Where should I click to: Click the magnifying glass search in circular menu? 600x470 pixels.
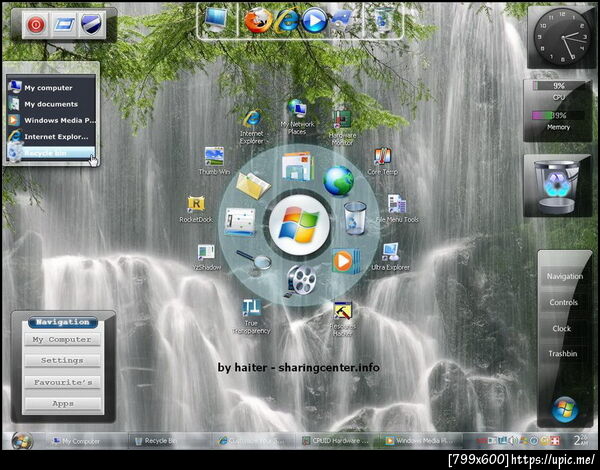point(254,259)
